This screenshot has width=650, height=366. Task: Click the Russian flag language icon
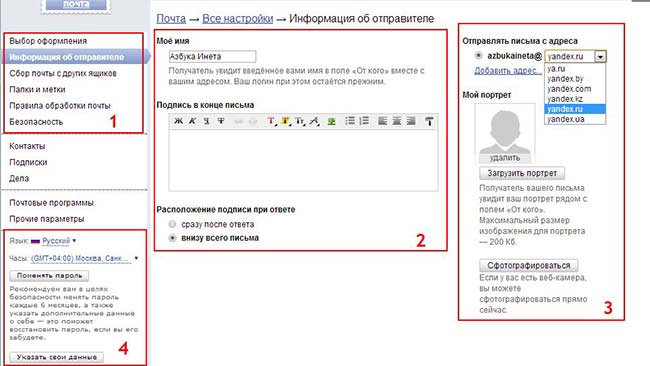pos(35,241)
